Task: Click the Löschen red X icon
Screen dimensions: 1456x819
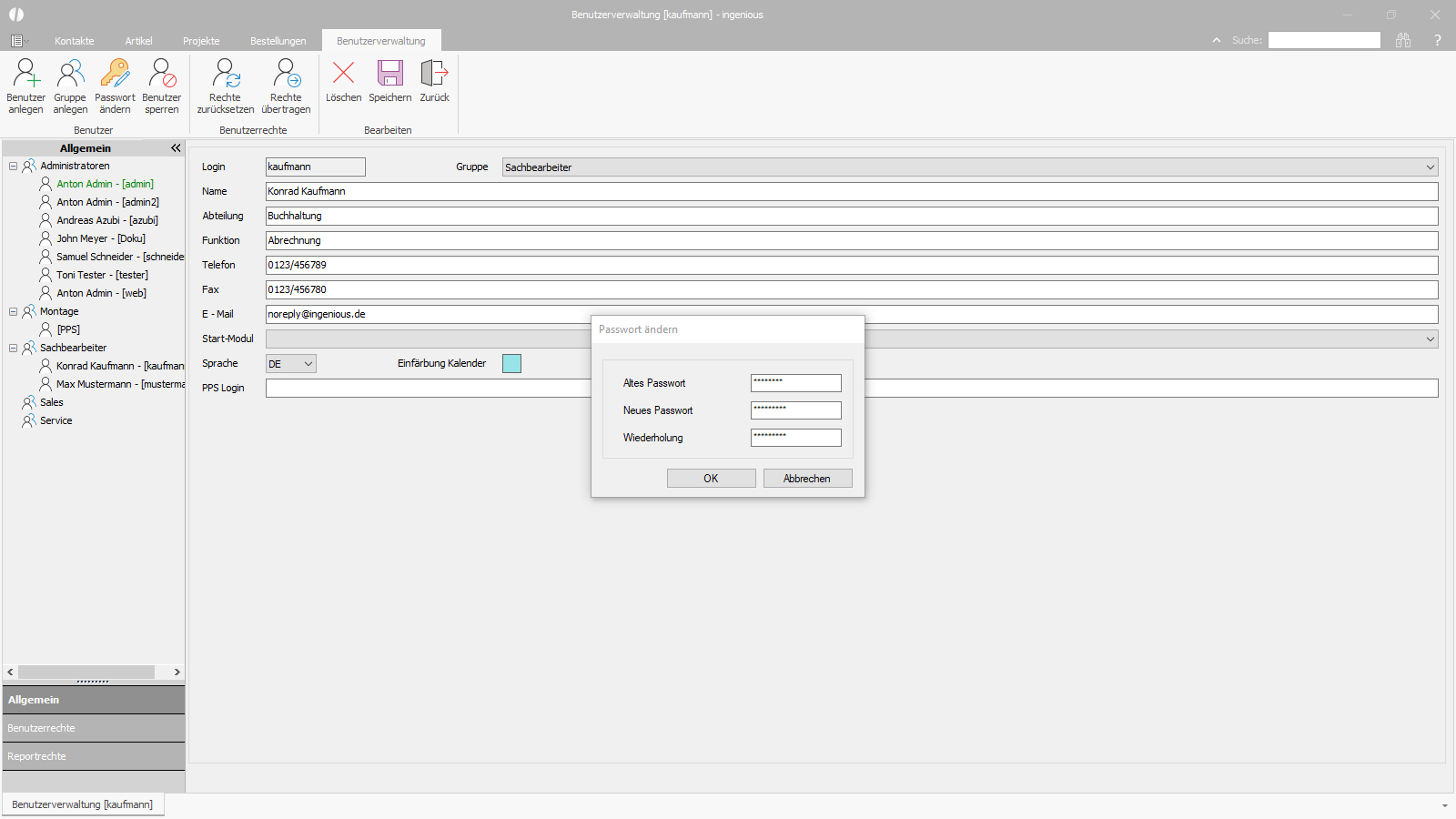Action: coord(344,73)
